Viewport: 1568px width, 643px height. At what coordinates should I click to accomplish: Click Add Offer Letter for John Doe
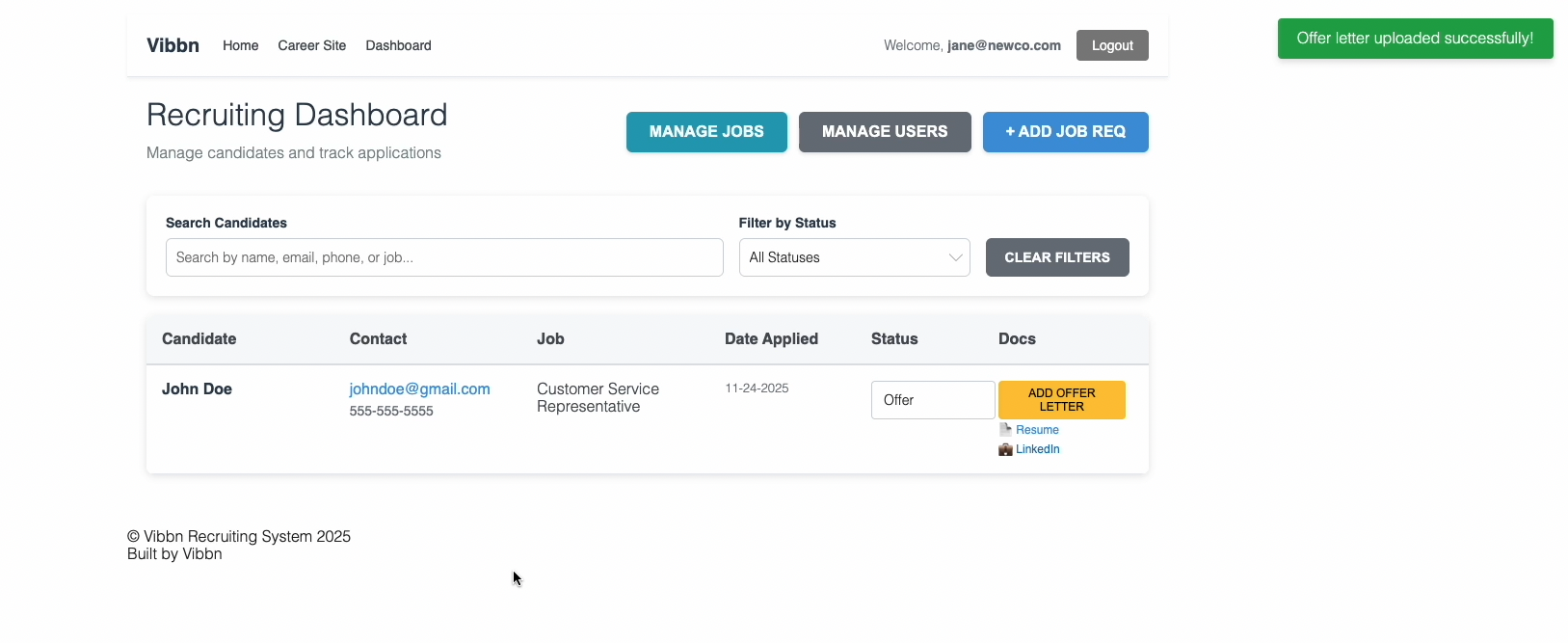click(x=1061, y=400)
